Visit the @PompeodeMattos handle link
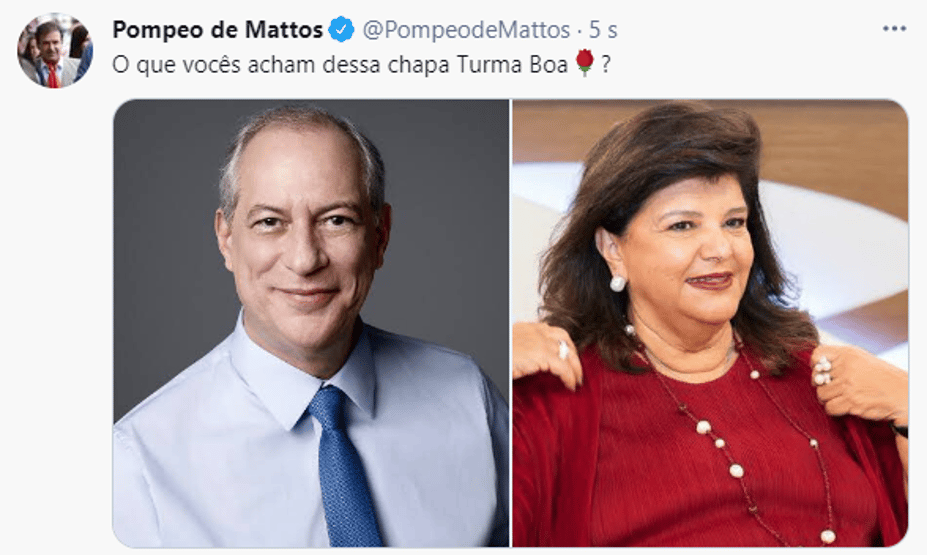927x555 pixels. (466, 30)
